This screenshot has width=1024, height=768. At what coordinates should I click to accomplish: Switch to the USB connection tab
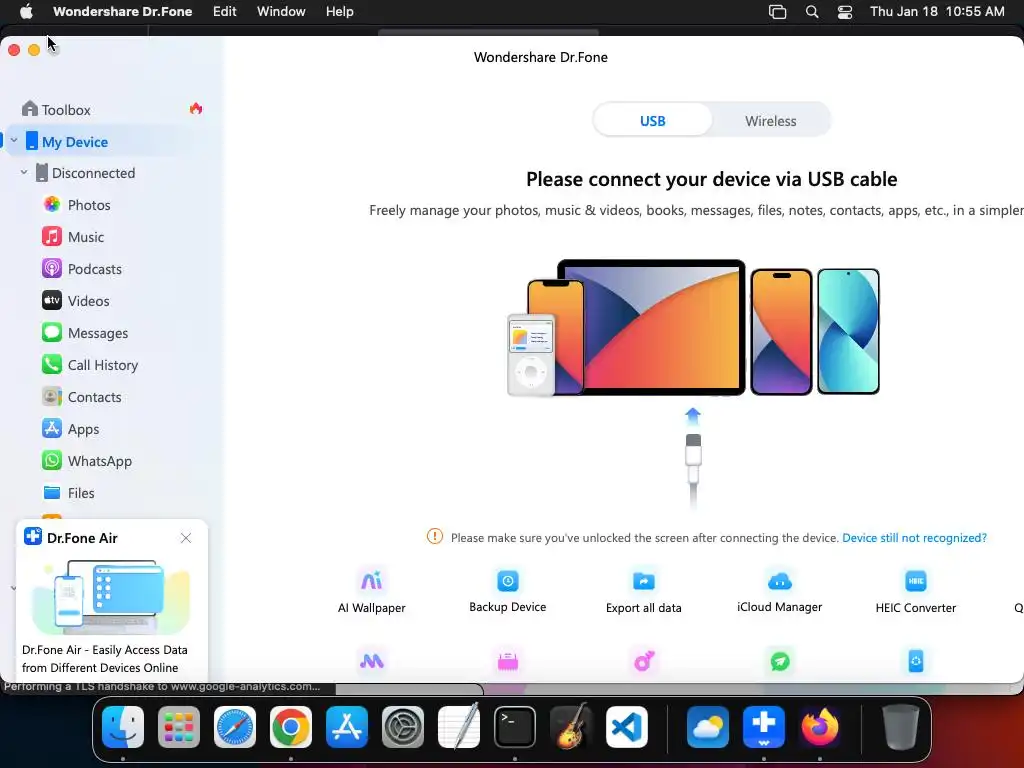click(652, 121)
